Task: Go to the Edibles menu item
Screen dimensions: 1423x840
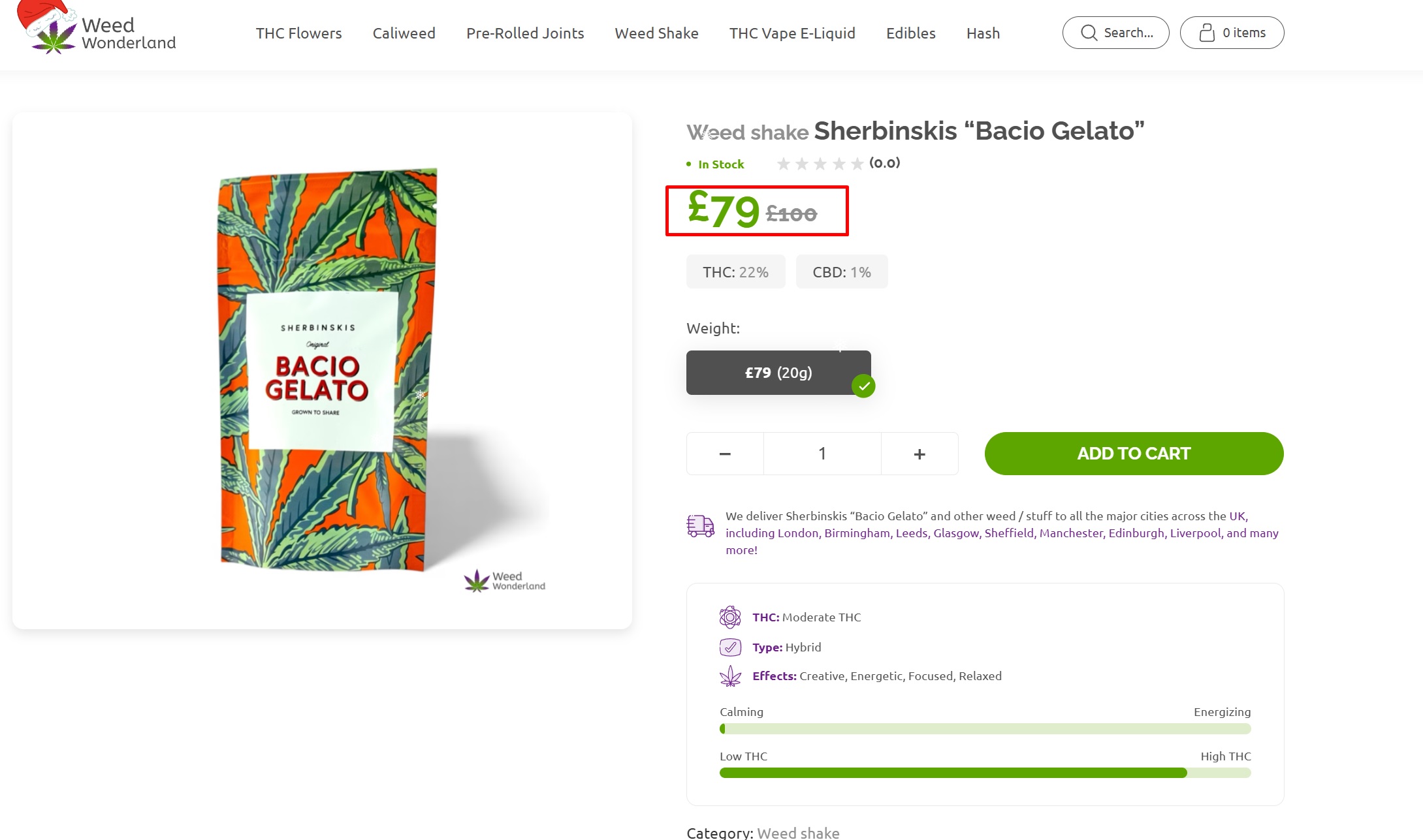Action: pos(910,33)
